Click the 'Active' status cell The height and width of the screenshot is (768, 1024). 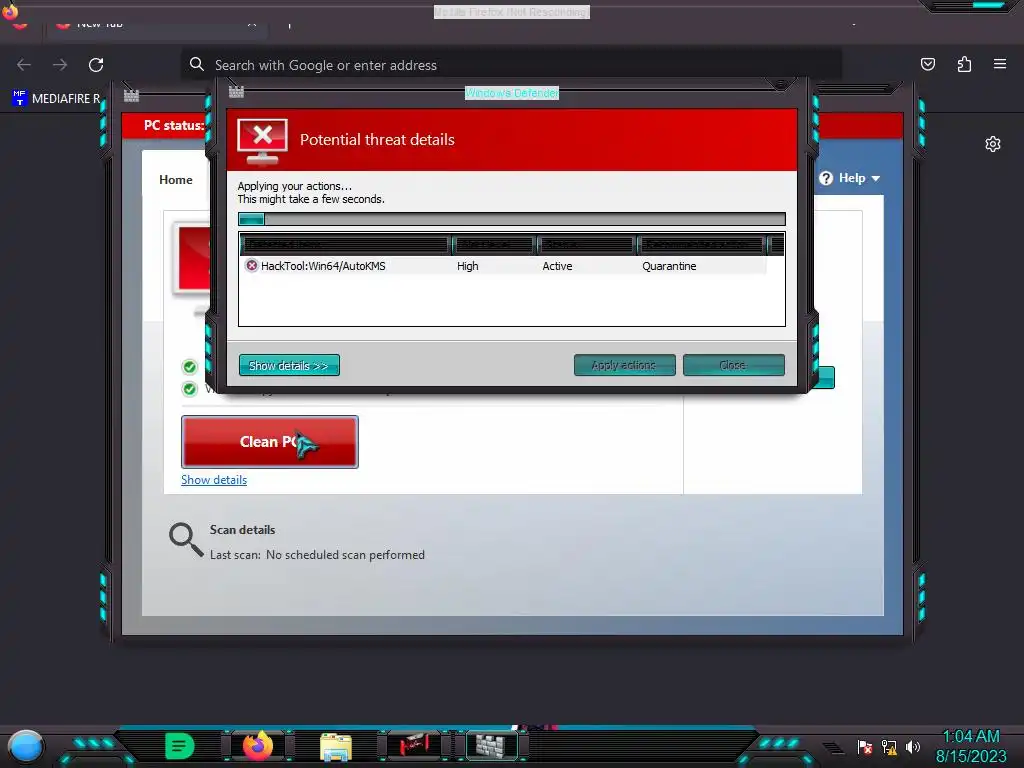[557, 266]
